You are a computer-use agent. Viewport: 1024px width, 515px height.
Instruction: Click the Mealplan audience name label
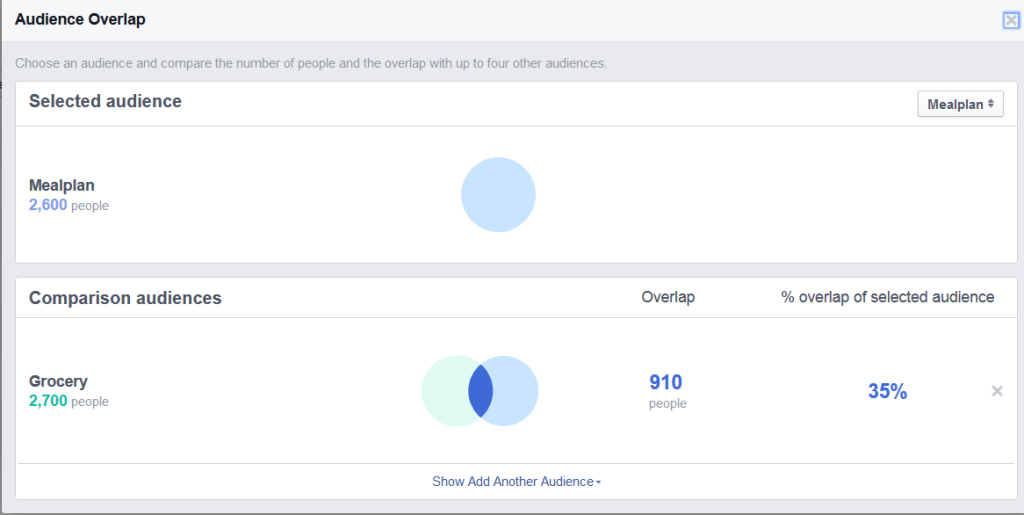[61, 185]
